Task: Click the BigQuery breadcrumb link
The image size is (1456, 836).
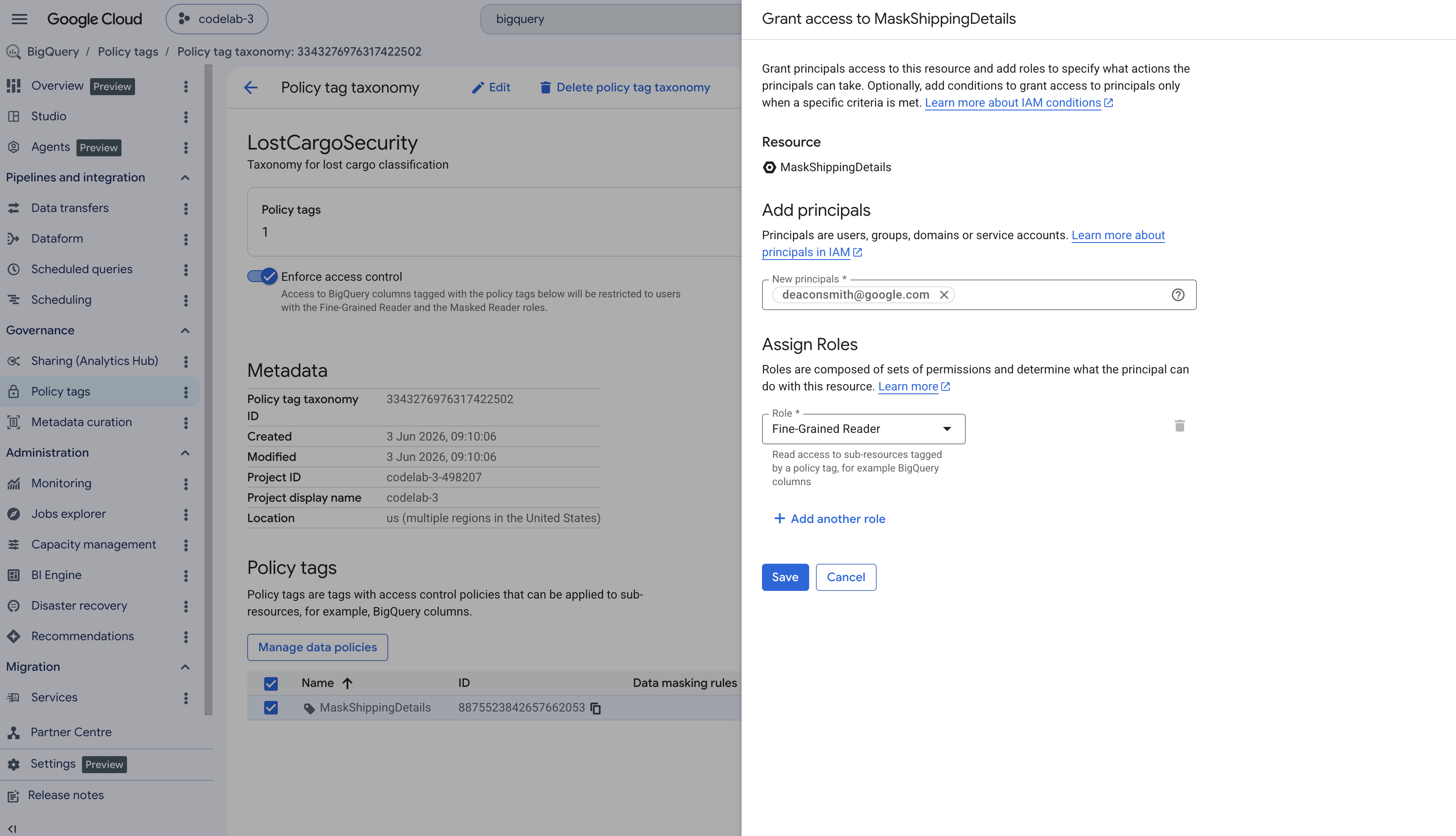Action: click(x=53, y=52)
